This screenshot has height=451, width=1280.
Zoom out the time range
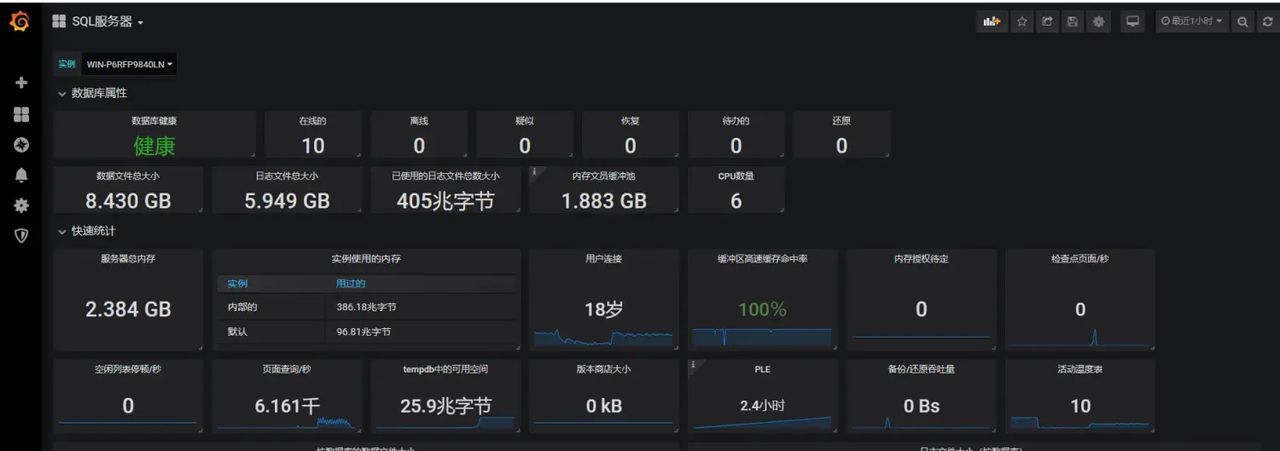[1243, 21]
